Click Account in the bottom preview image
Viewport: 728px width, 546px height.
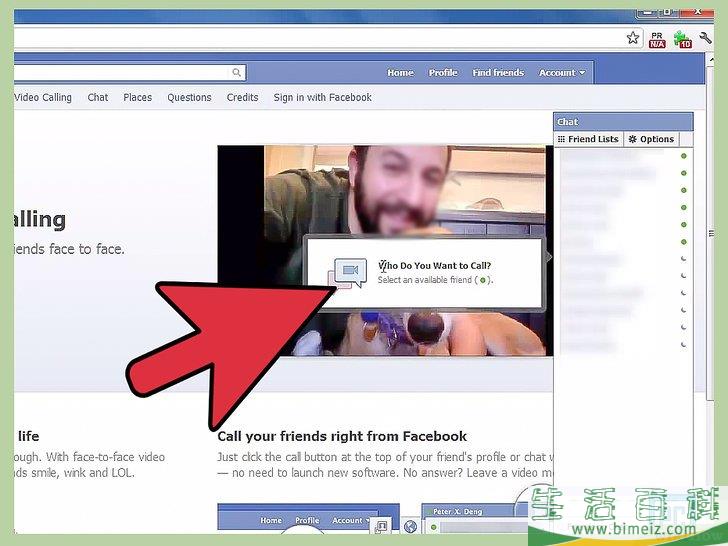[x=351, y=520]
